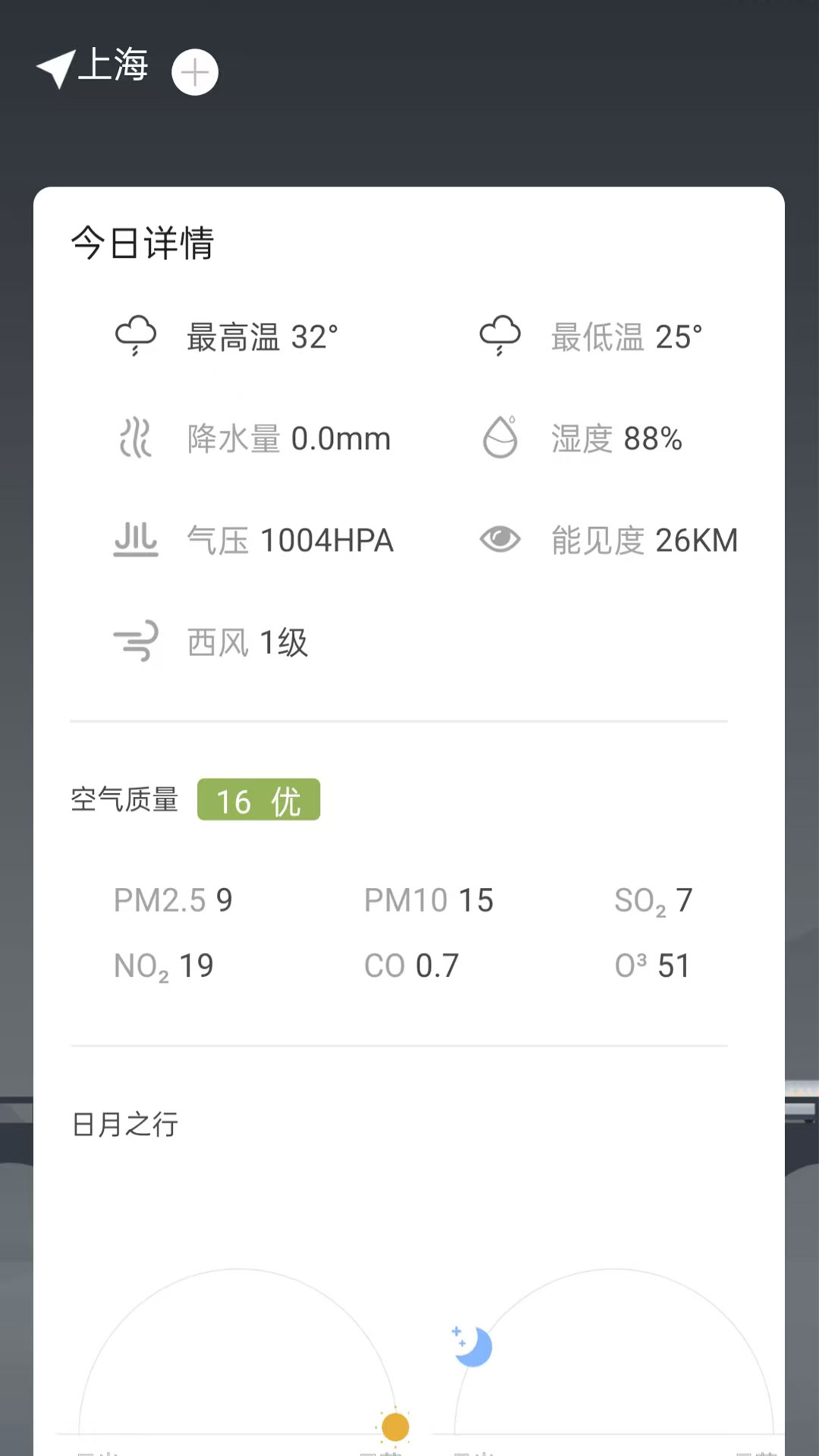
Task: Open the 上海 city name
Action: [x=113, y=65]
